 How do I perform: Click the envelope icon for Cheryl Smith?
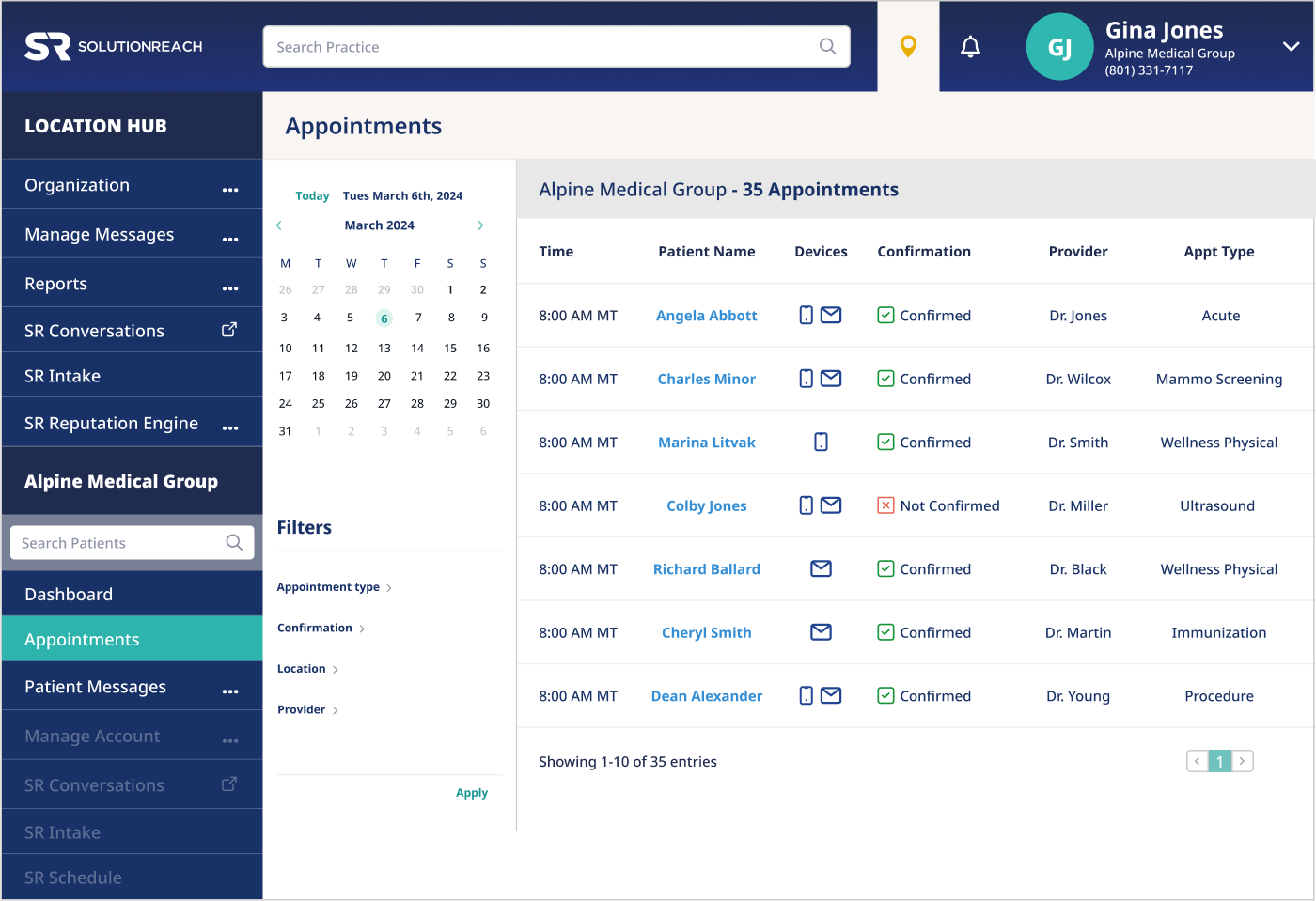[821, 632]
